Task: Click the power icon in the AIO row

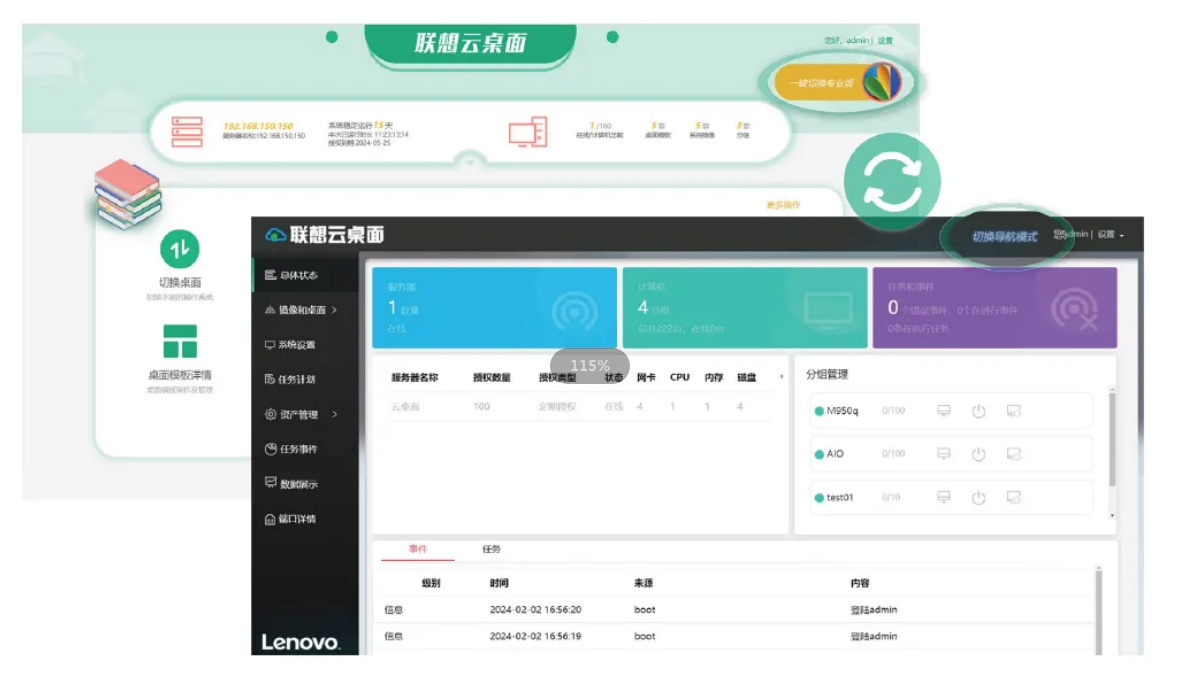Action: click(x=978, y=454)
